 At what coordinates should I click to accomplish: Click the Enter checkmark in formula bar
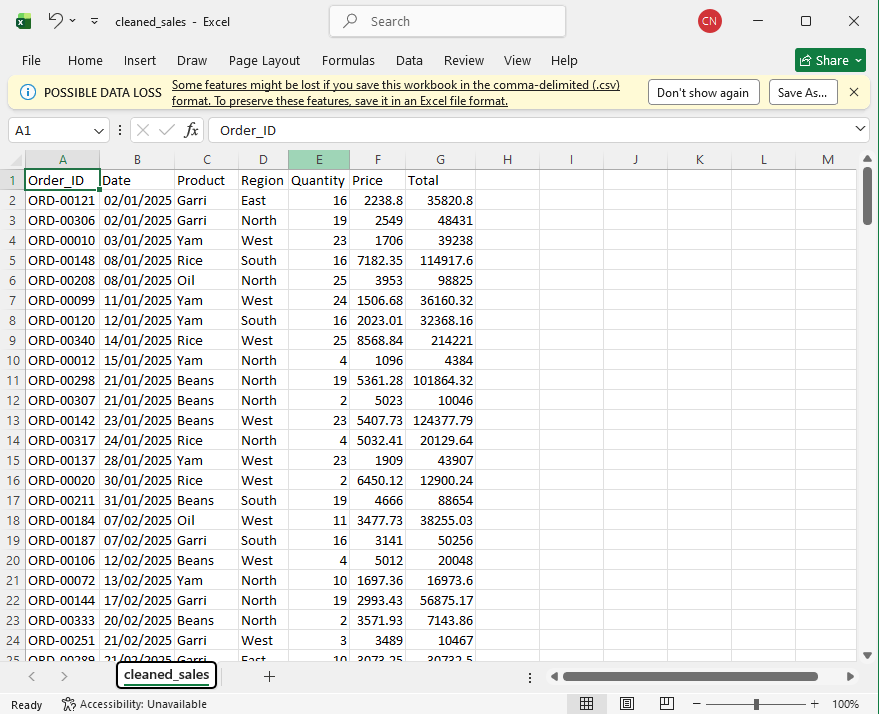166,131
